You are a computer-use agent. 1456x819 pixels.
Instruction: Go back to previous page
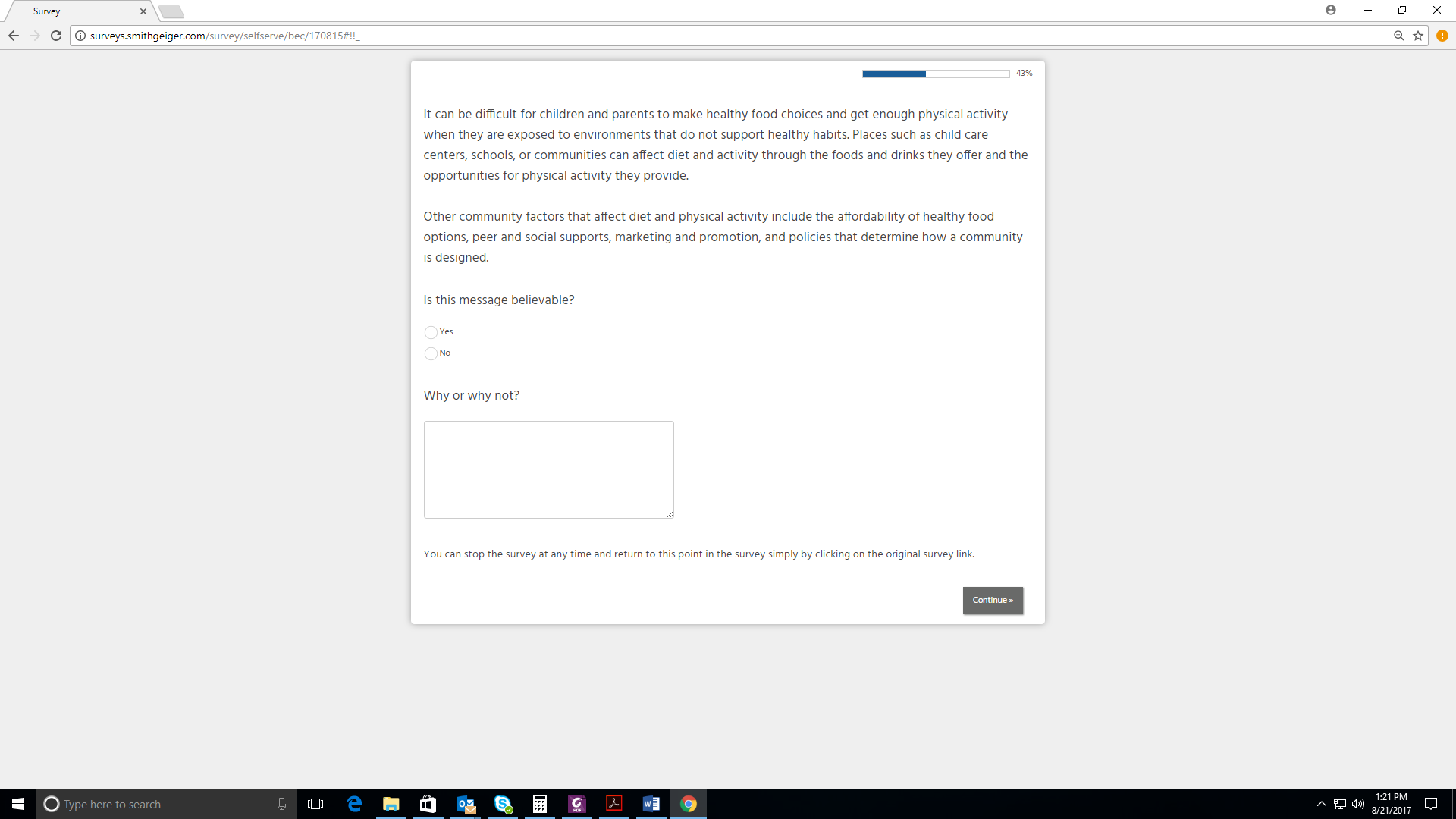coord(14,36)
